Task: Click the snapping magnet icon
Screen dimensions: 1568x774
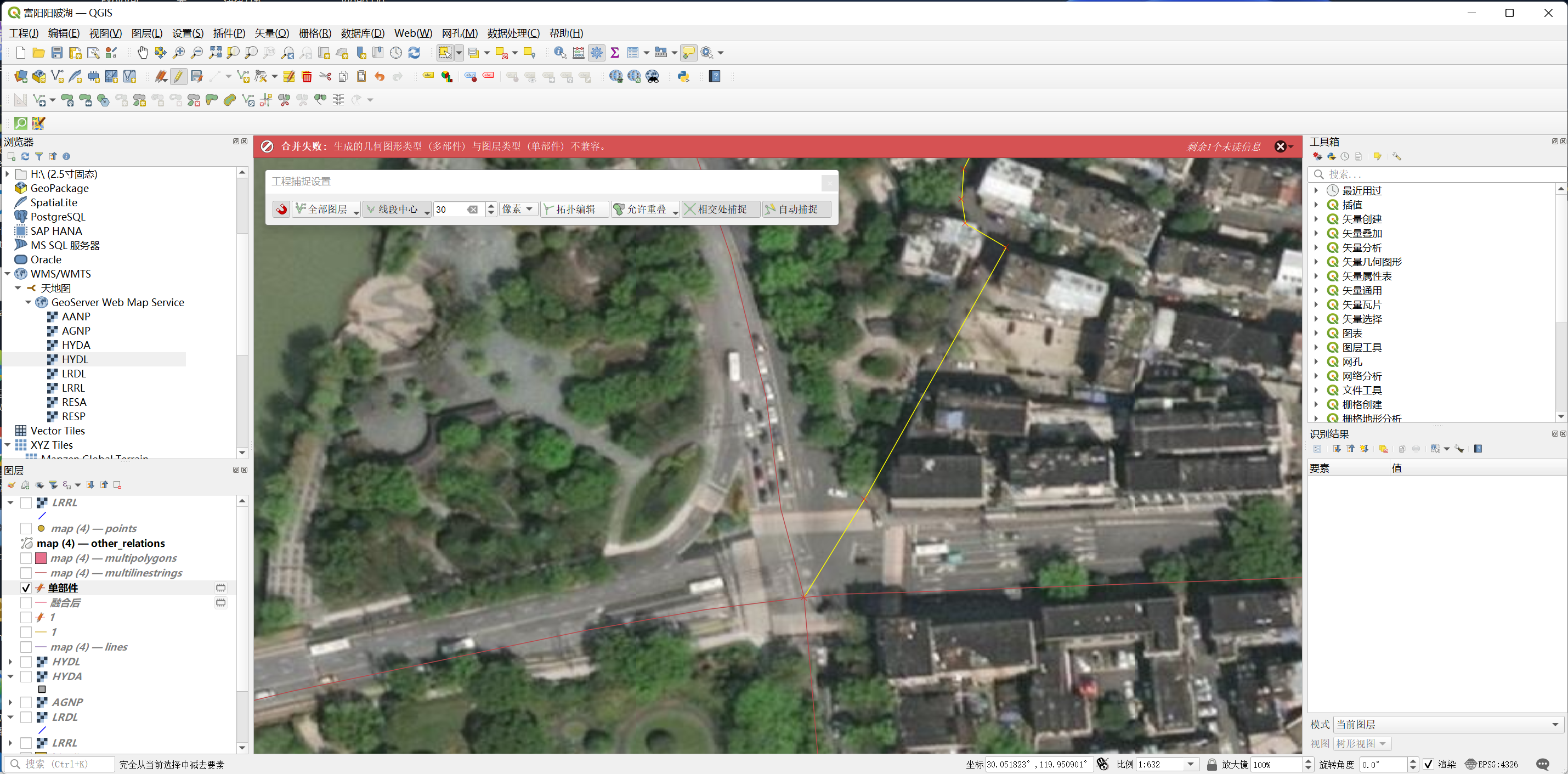Action: 281,210
